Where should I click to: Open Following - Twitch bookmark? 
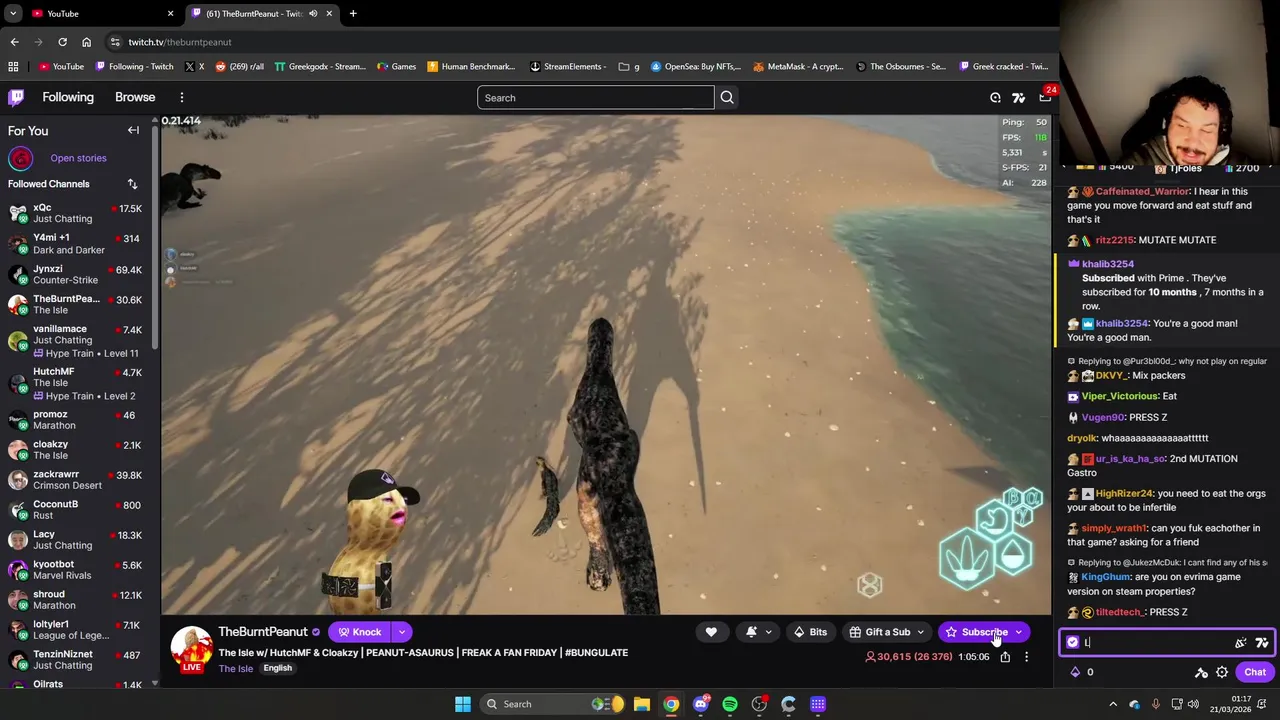coord(135,66)
